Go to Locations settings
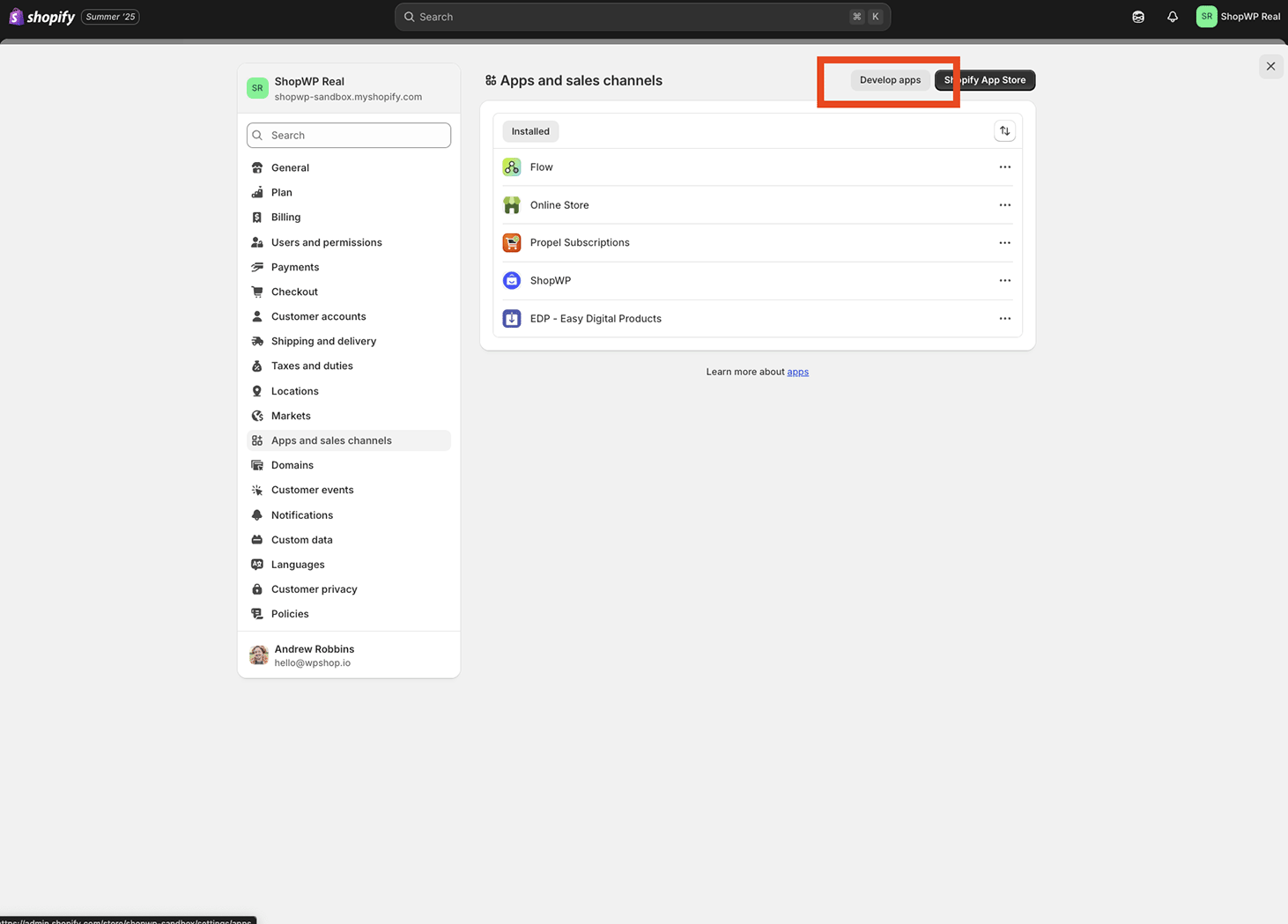Screen dimensions: 1288x924 349,391
